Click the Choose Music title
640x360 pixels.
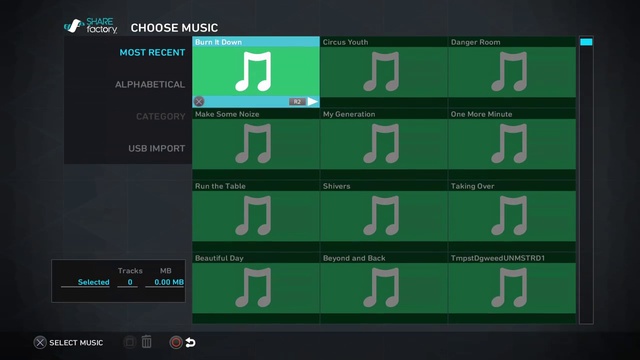tap(174, 28)
